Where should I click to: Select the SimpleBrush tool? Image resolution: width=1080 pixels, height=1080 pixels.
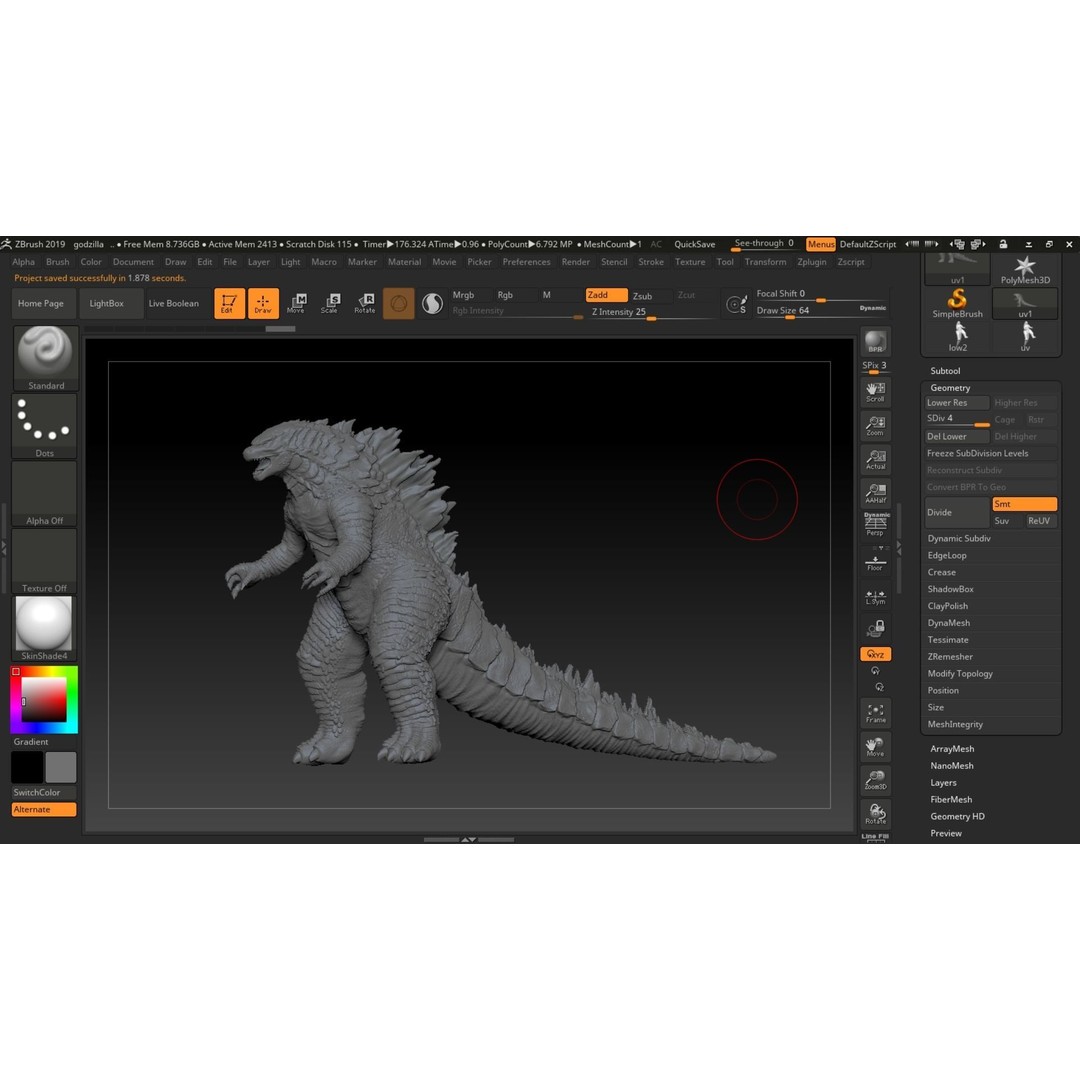click(957, 303)
